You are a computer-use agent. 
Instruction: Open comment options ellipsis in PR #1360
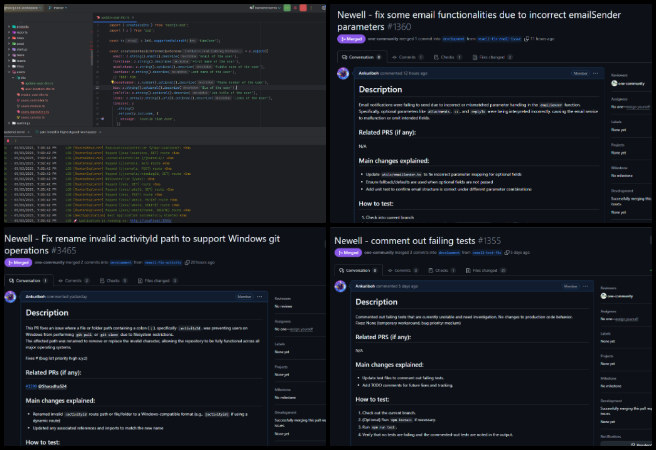pos(596,74)
